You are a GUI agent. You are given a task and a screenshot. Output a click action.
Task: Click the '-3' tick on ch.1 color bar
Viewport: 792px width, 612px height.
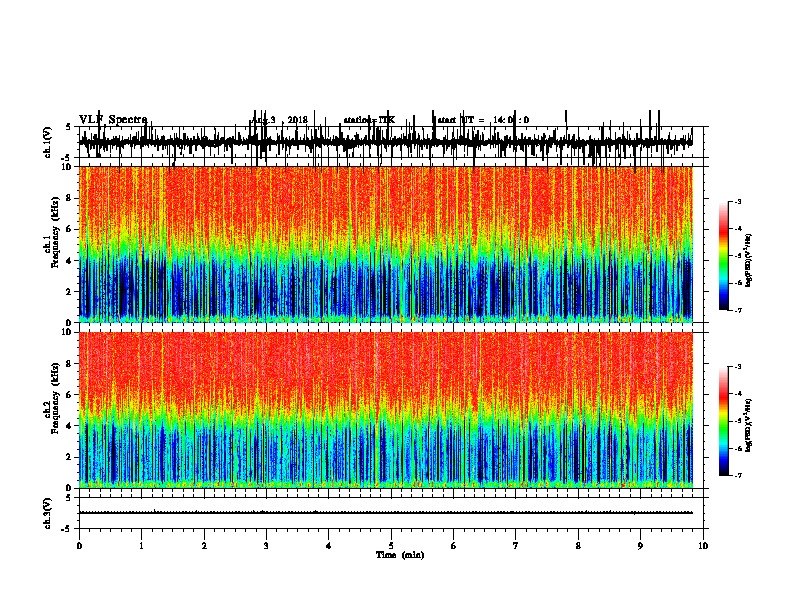(x=737, y=202)
